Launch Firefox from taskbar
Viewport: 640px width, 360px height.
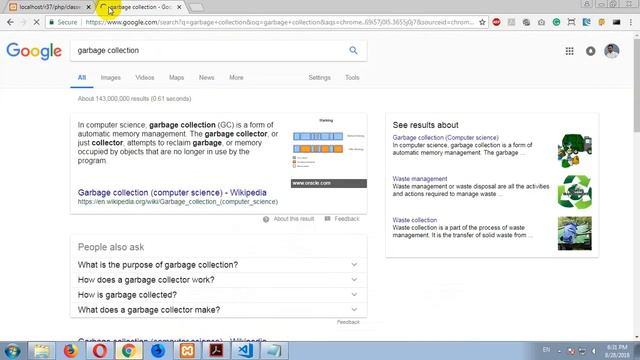pyautogui.click(x=70, y=351)
